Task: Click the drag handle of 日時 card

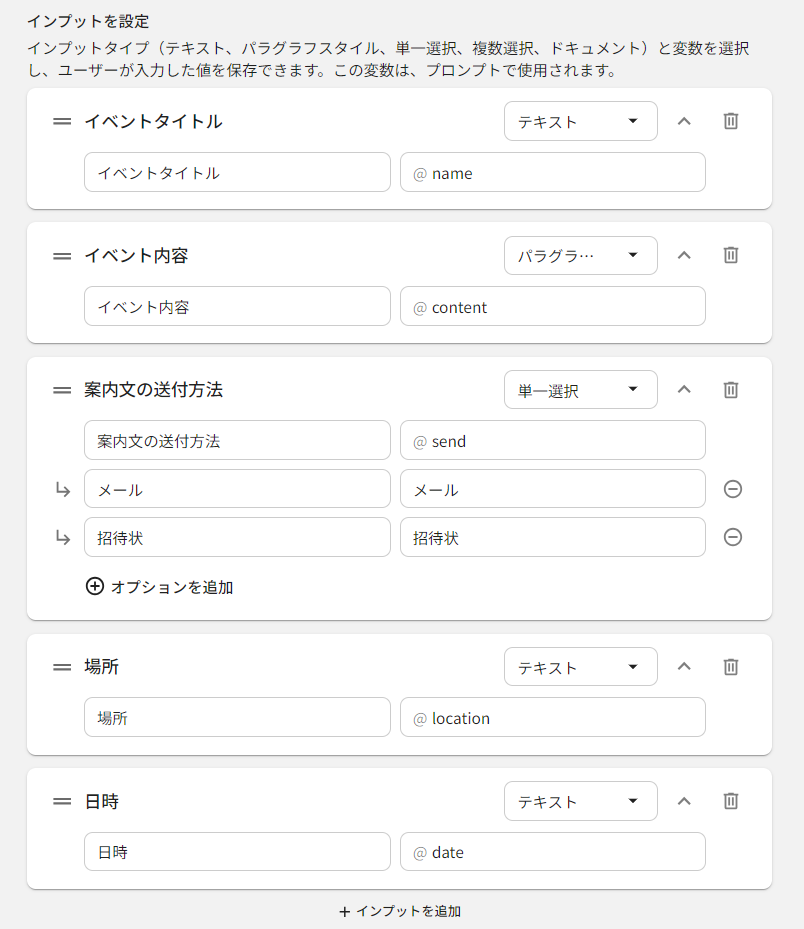Action: tap(62, 801)
